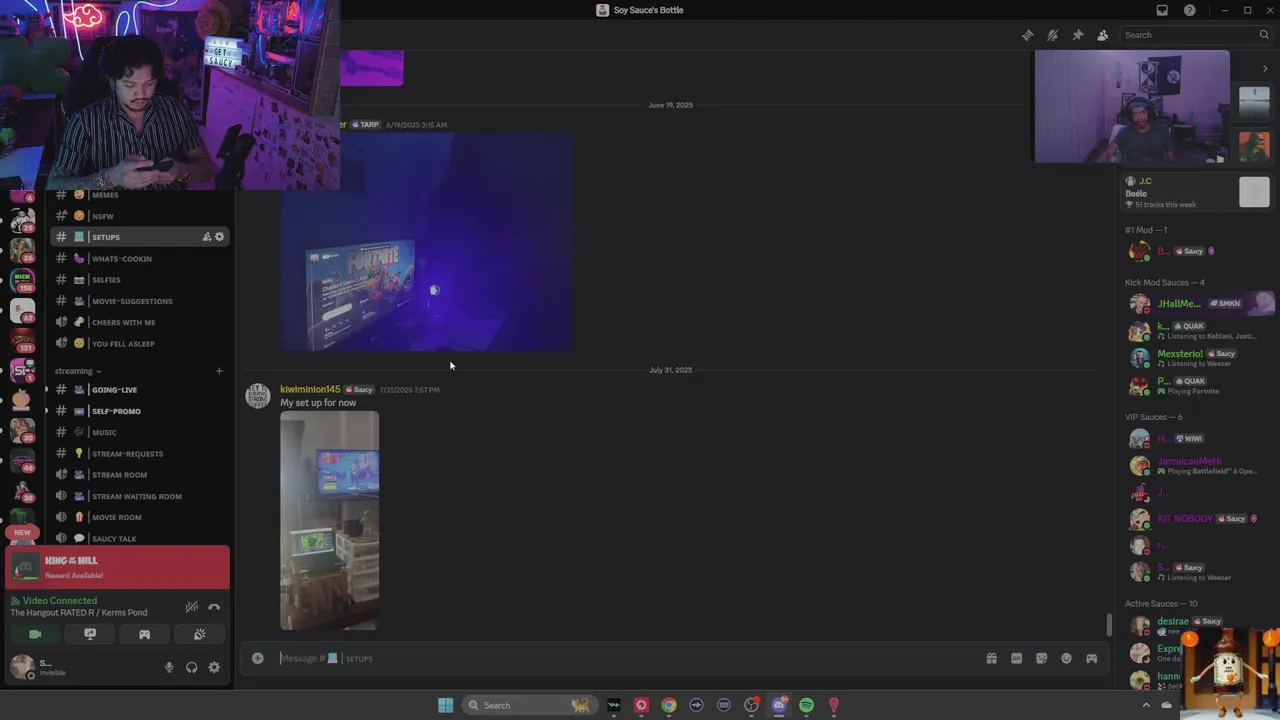Screen dimensions: 1280x720
Task: Open the GOING-LIVE channel
Action: [140, 390]
